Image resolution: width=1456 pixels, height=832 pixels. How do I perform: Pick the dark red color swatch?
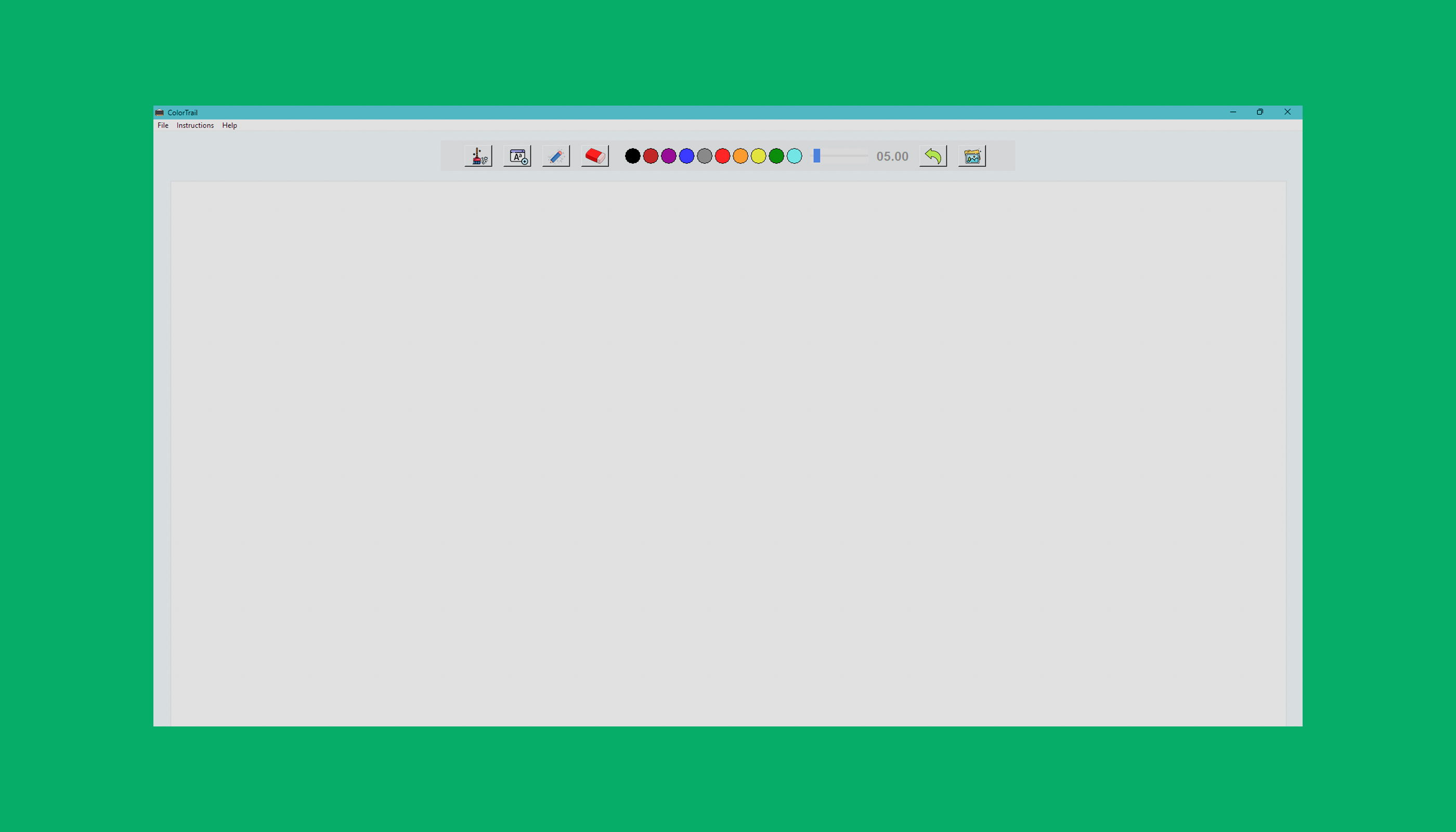click(651, 156)
